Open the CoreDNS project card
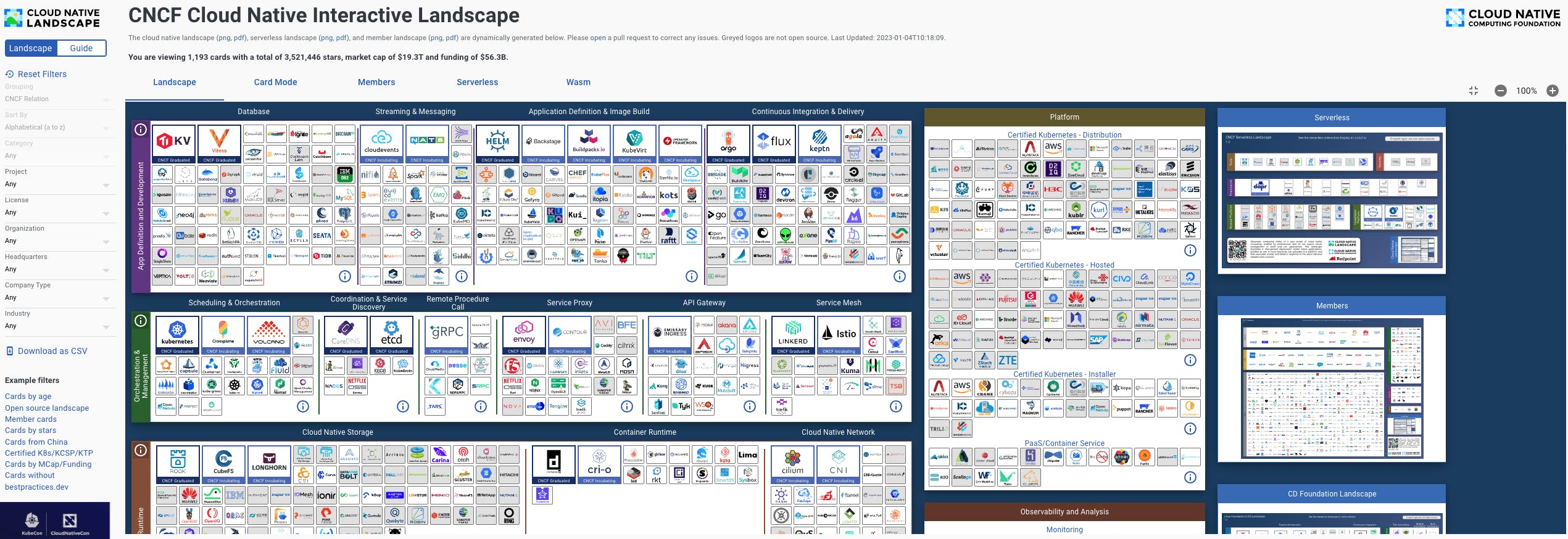The width and height of the screenshot is (1568, 539). coord(346,335)
